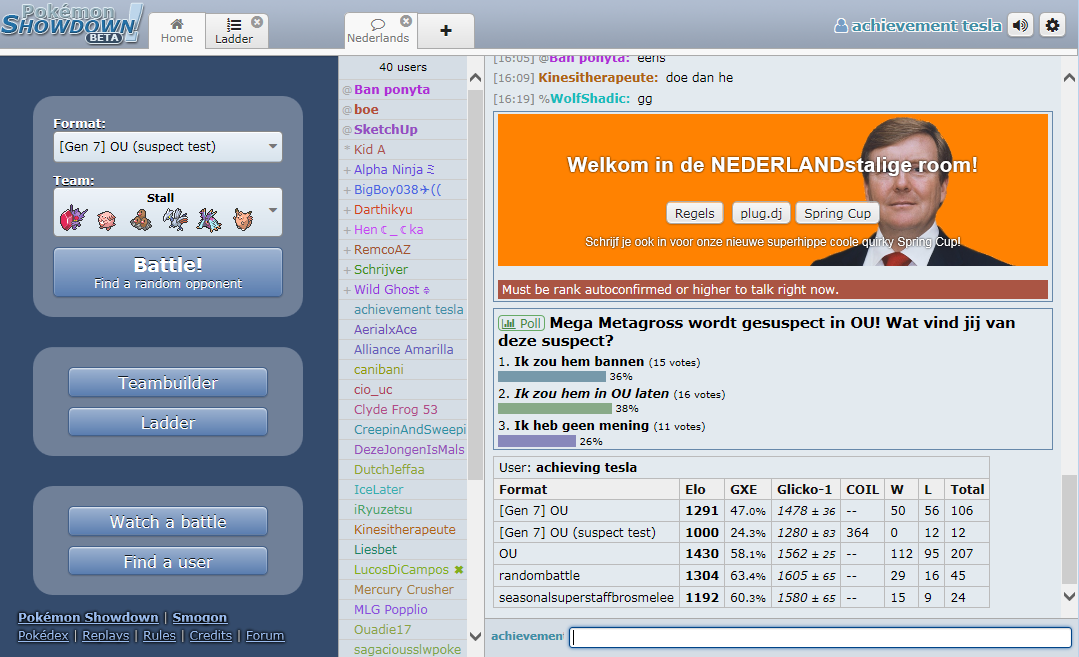The image size is (1079, 657).
Task: Switch to the Home tab
Action: coord(177,31)
